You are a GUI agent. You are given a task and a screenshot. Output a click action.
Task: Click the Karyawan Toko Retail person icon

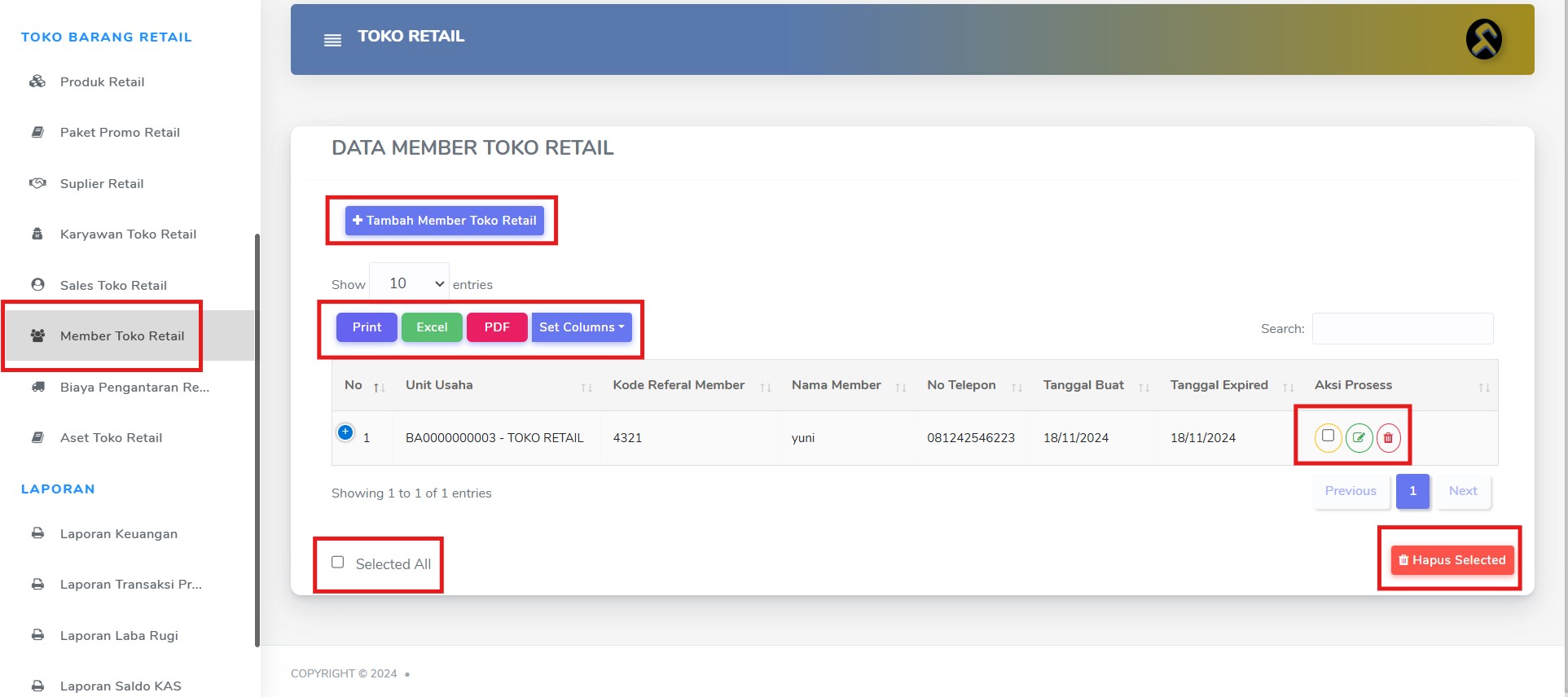(x=37, y=234)
